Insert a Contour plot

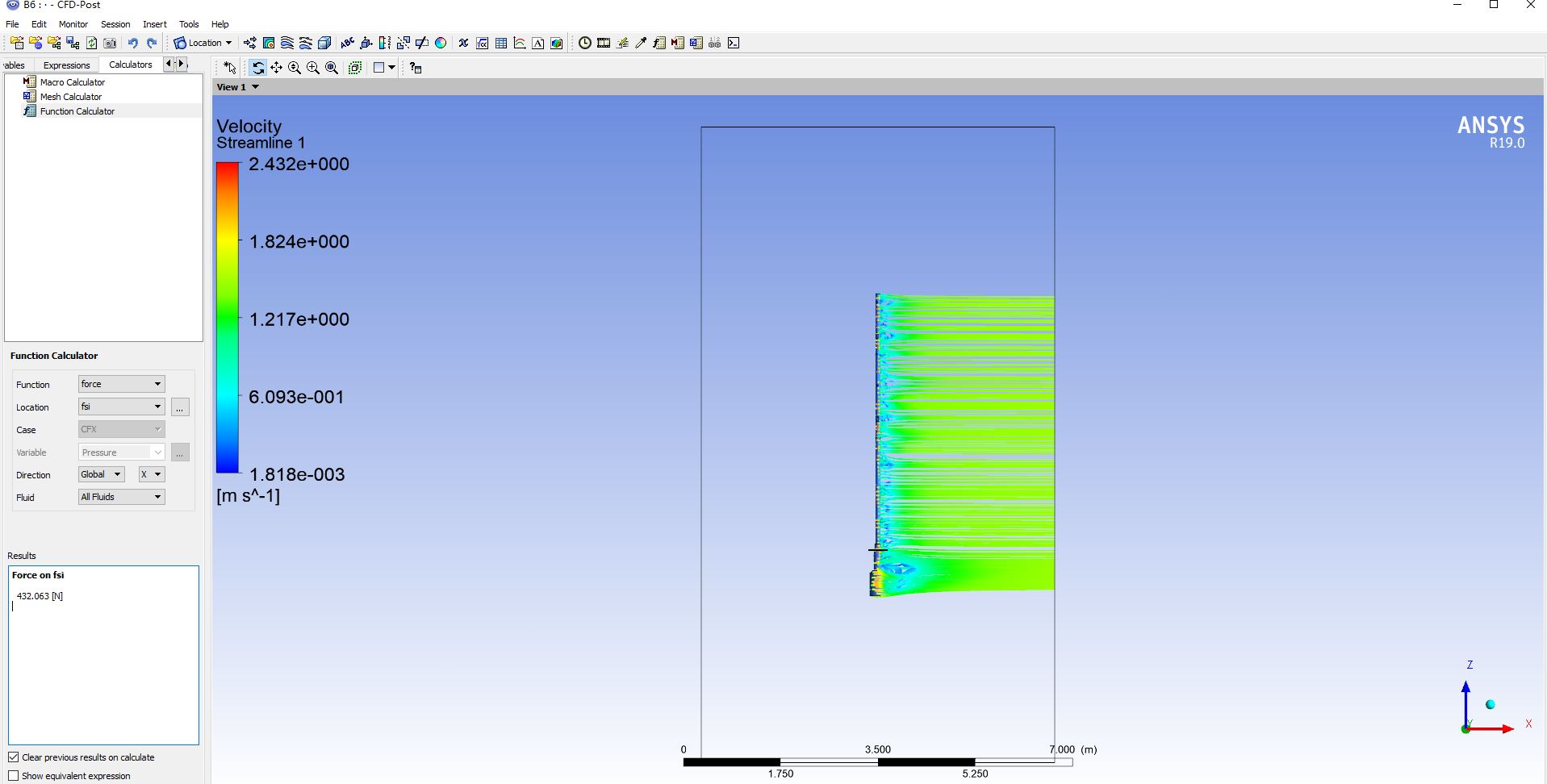click(x=269, y=43)
